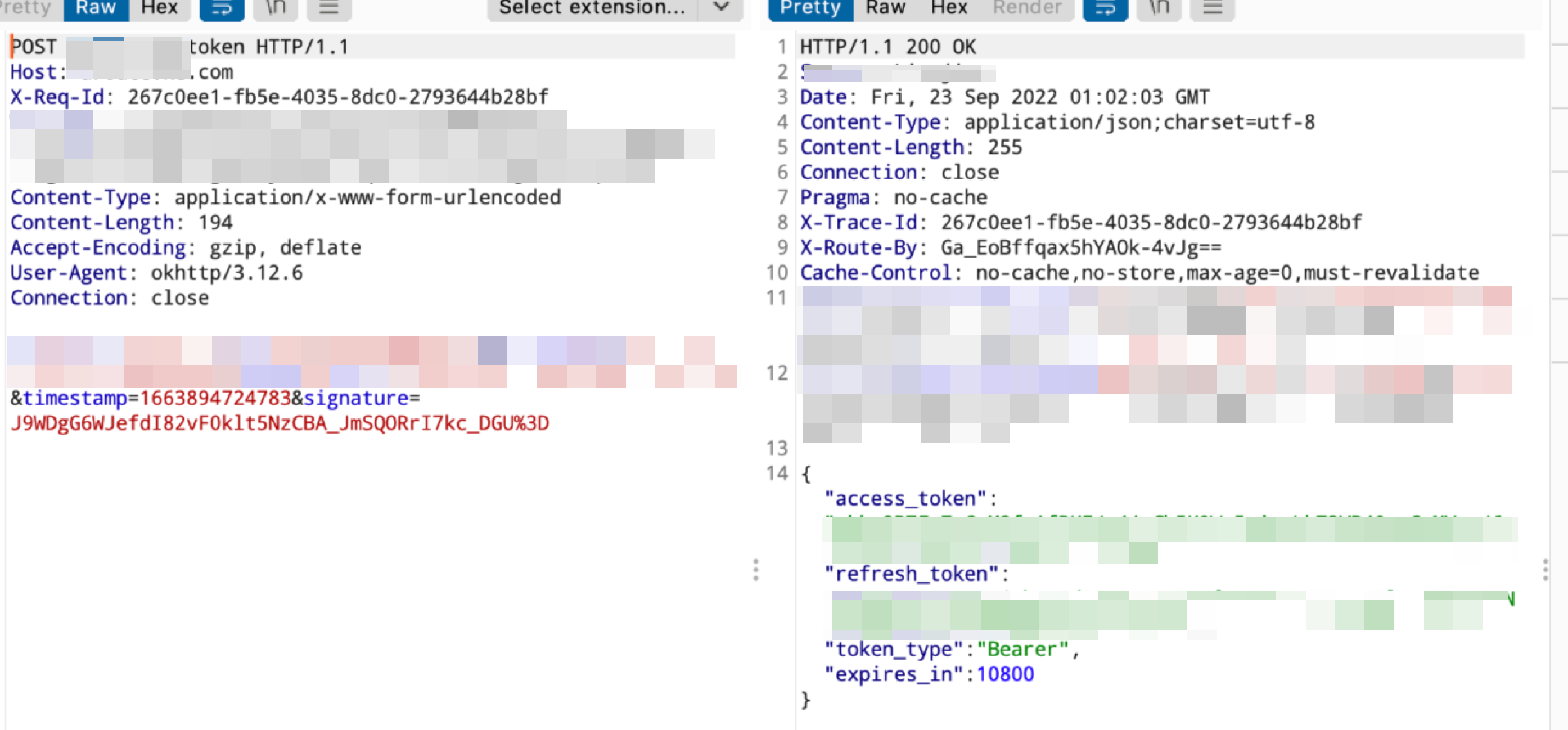Click the expires_in value 10800
This screenshot has width=1568, height=730.
pyautogui.click(x=1005, y=674)
